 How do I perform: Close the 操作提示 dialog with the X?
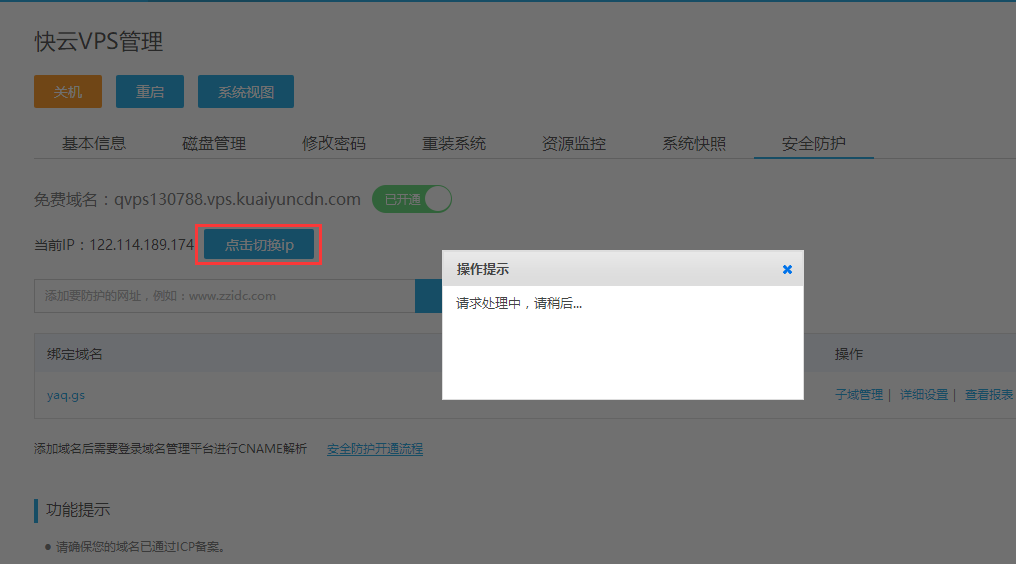coord(787,269)
